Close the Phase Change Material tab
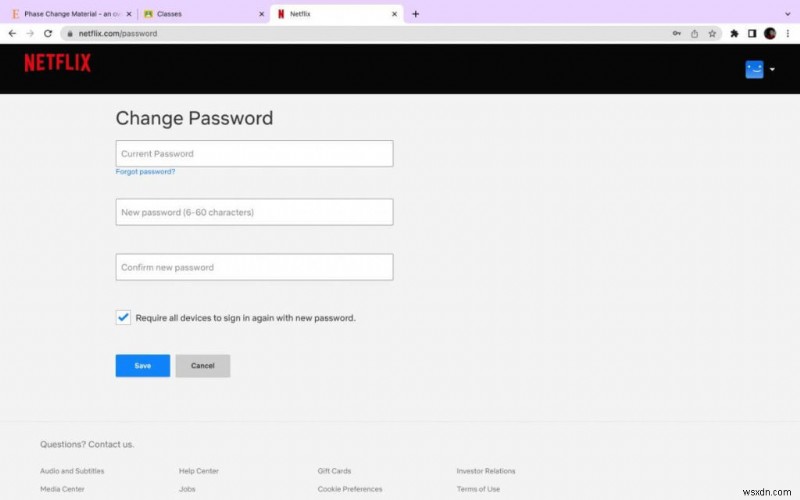 129,14
